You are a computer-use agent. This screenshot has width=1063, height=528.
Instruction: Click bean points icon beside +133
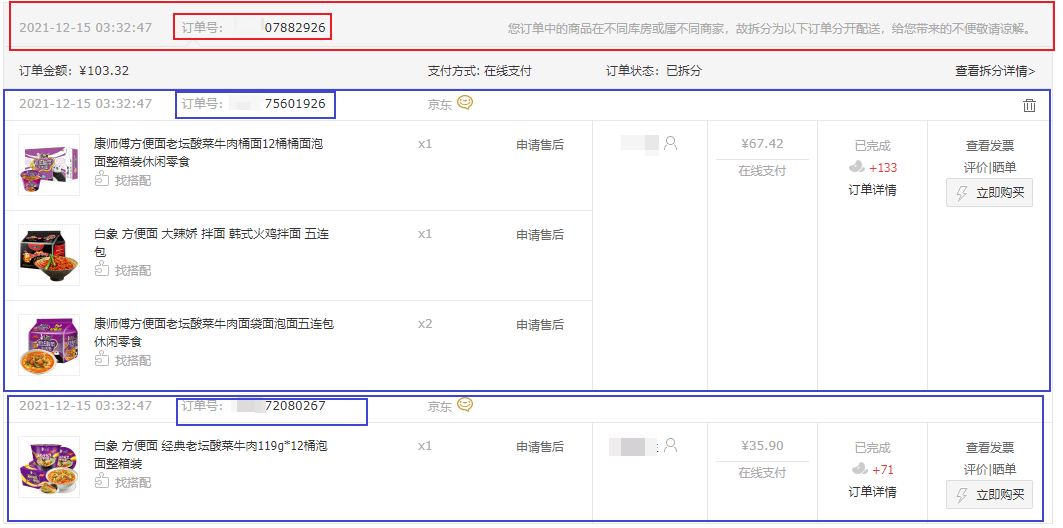point(857,167)
